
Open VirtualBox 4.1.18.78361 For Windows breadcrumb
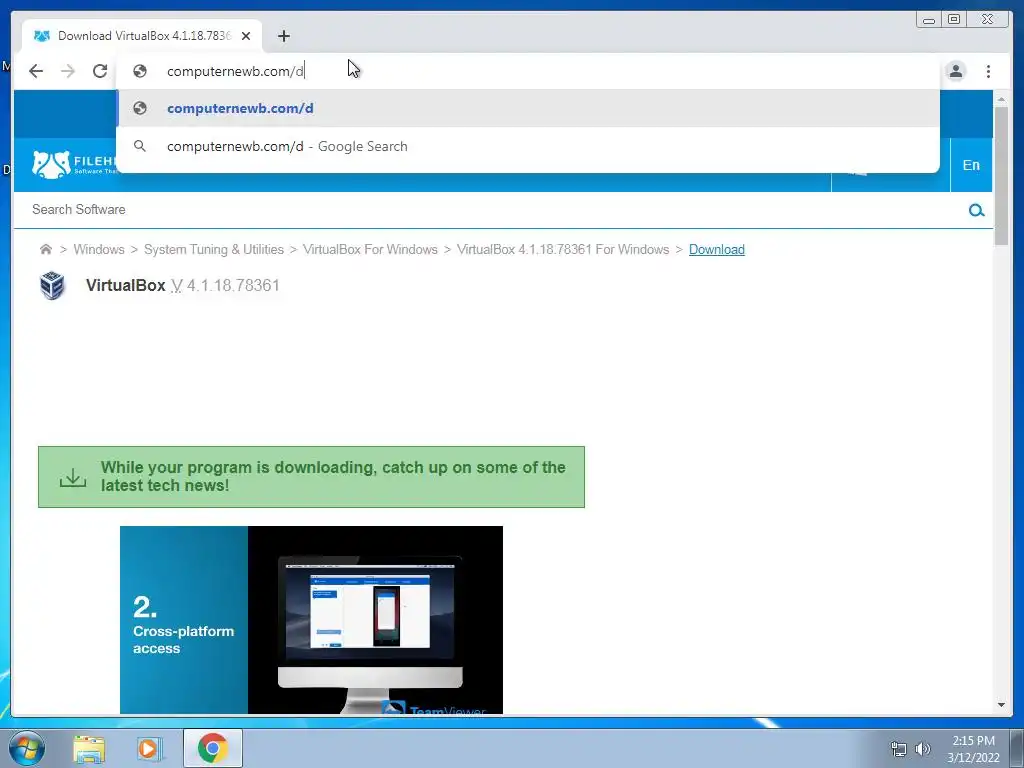pos(563,249)
